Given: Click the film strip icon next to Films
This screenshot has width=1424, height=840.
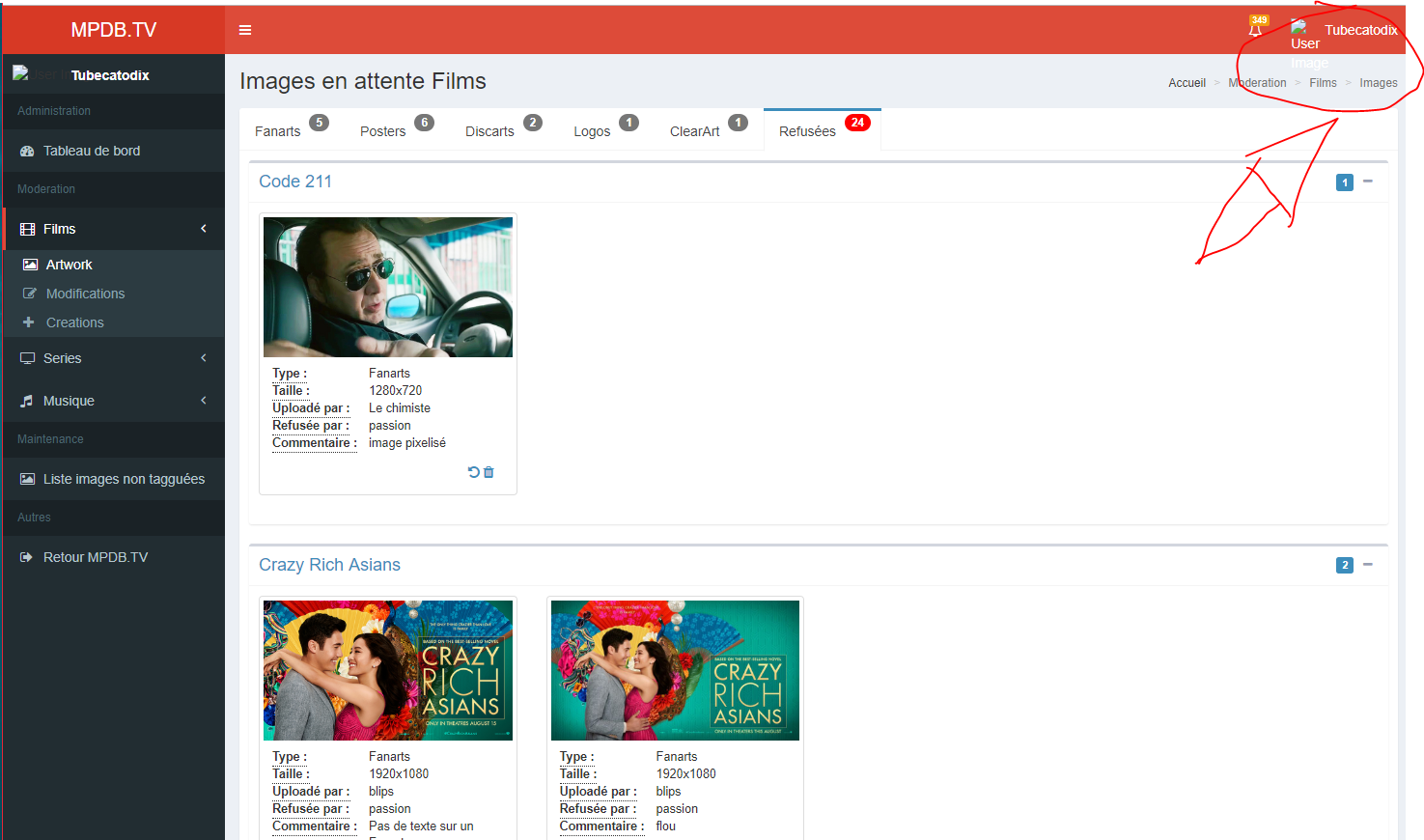Looking at the screenshot, I should [x=27, y=230].
